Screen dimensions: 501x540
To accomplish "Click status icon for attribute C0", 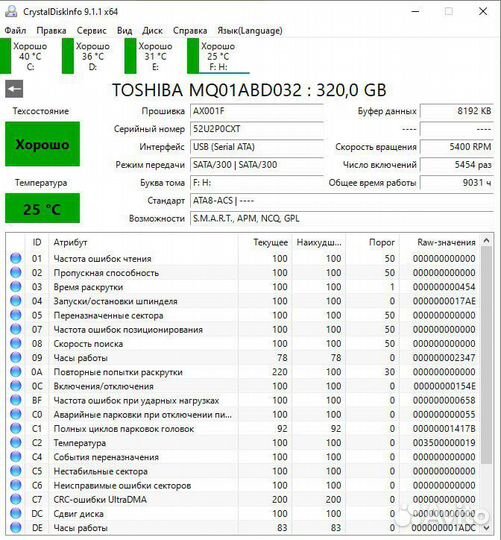I will click(x=15, y=414).
